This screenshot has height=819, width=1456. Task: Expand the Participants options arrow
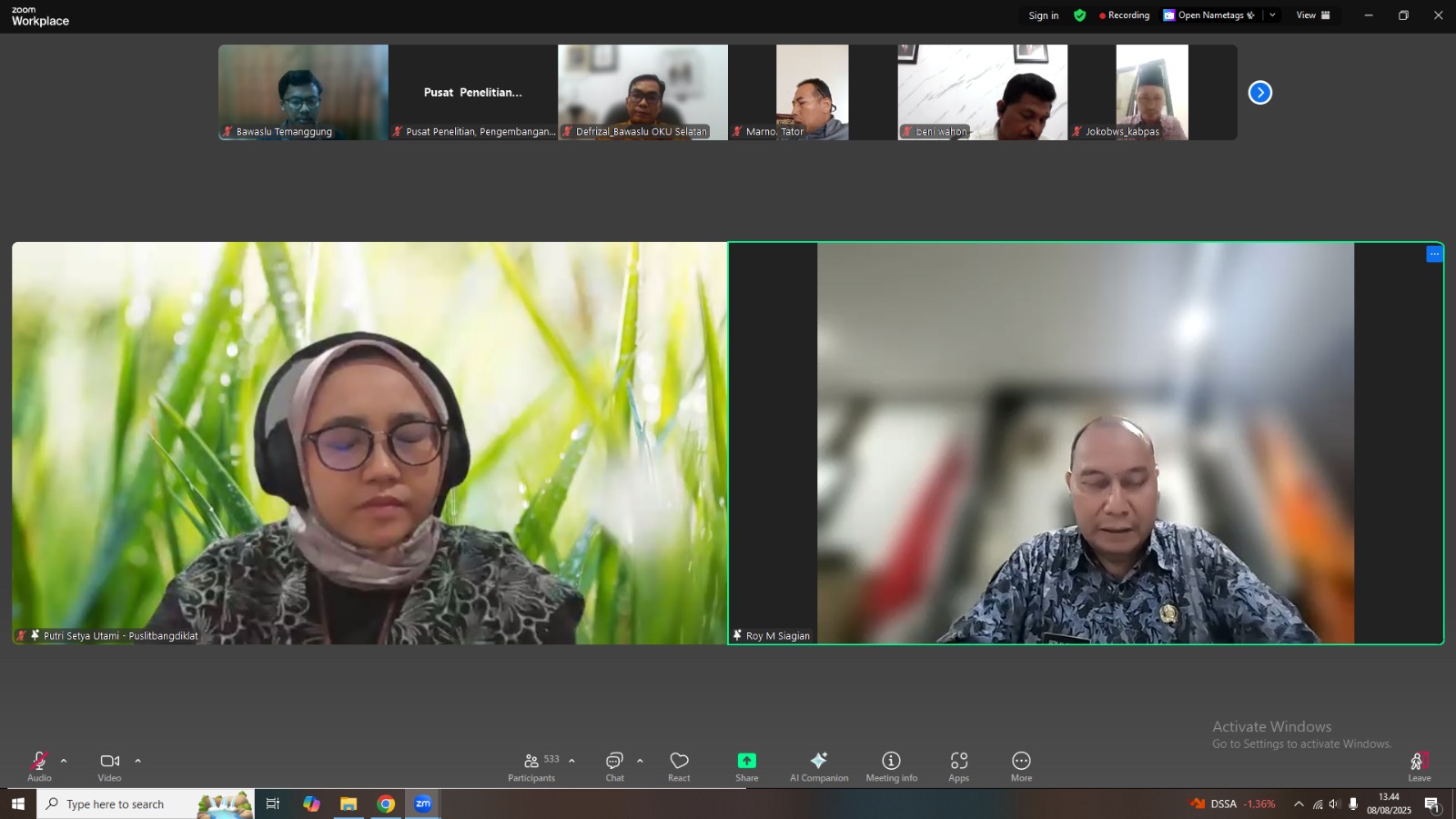pos(571,761)
